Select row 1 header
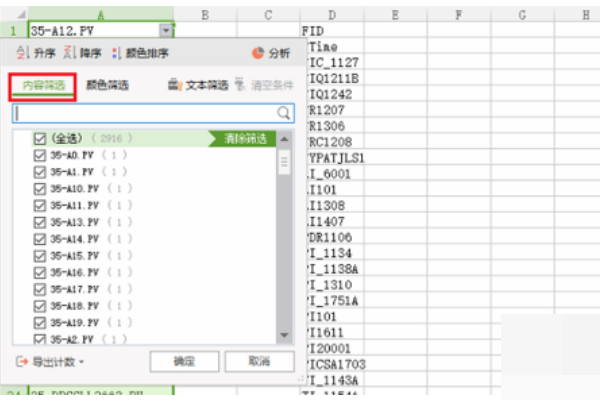Image resolution: width=600 pixels, height=400 pixels. click(x=14, y=31)
